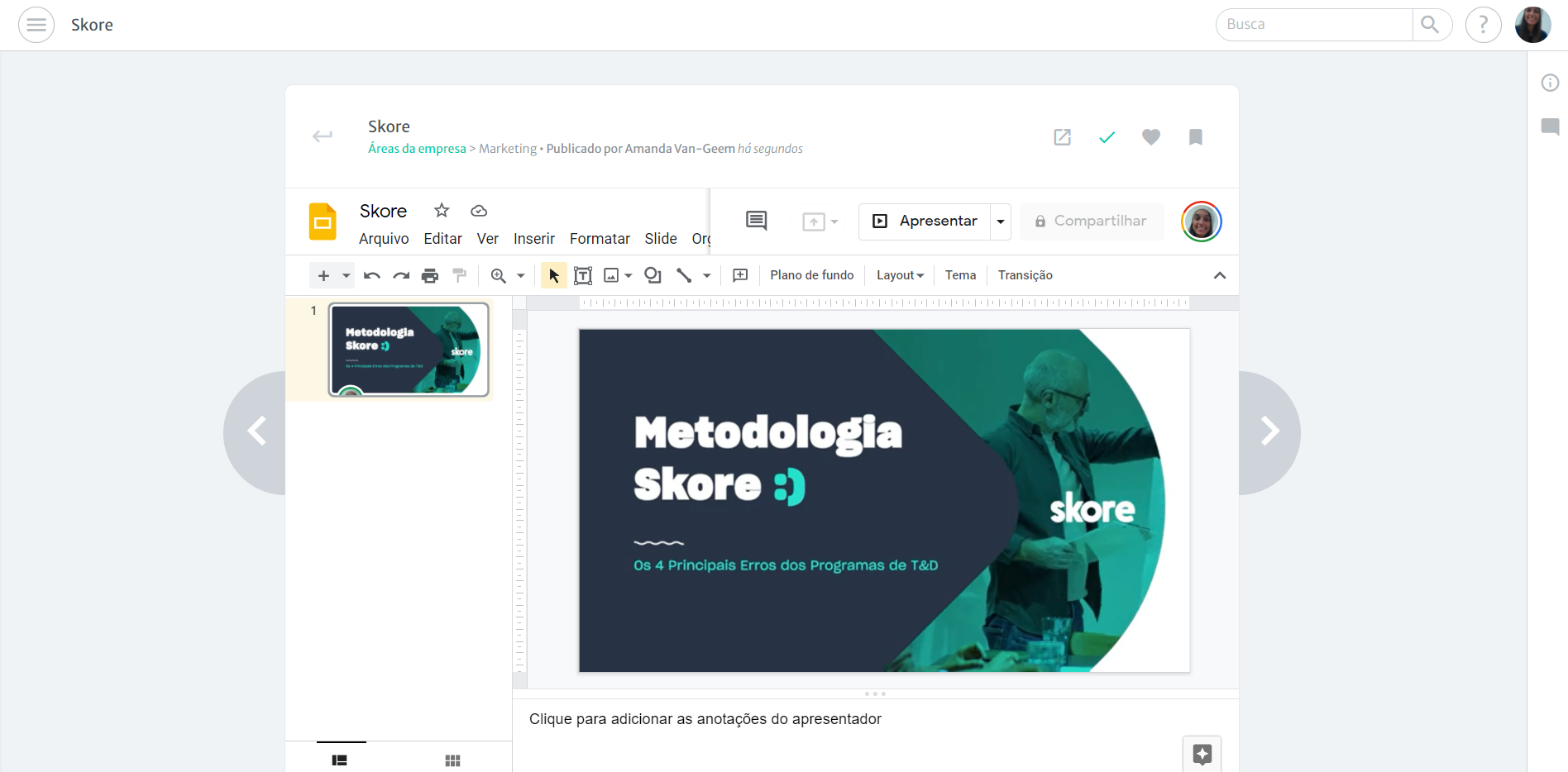Select slide 1 thumbnail in filmstrip
Image resolution: width=1568 pixels, height=772 pixels.
pos(409,350)
